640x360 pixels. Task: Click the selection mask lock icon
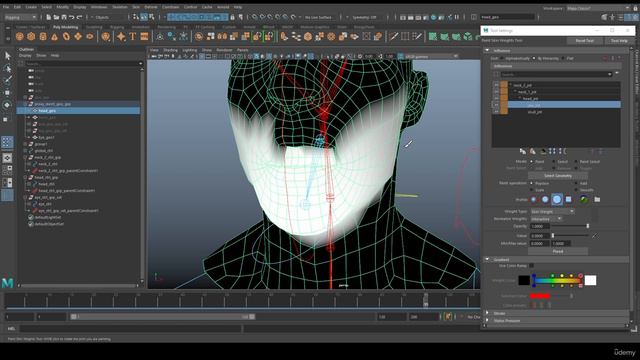click(233, 17)
